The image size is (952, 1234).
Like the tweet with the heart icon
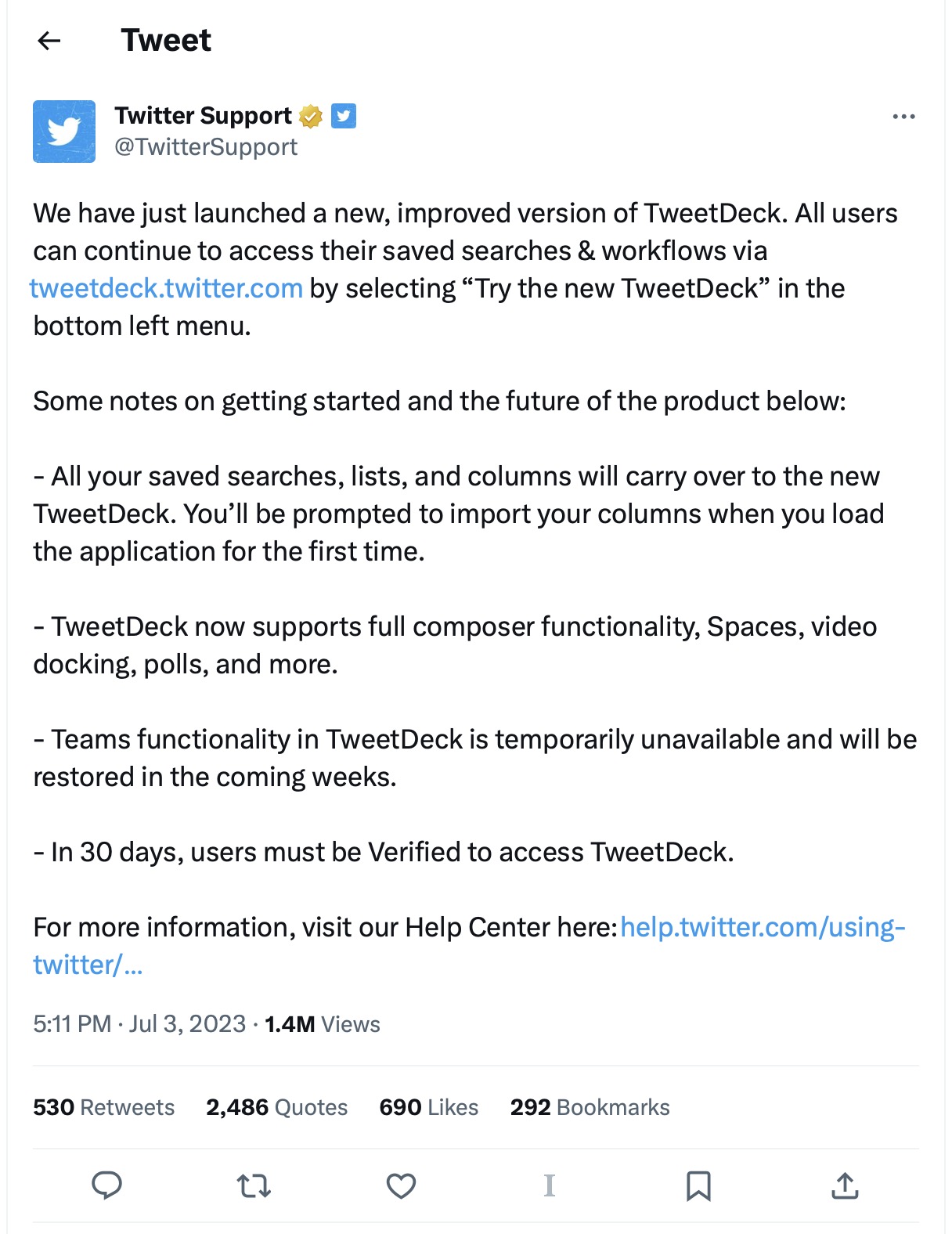tap(401, 1186)
